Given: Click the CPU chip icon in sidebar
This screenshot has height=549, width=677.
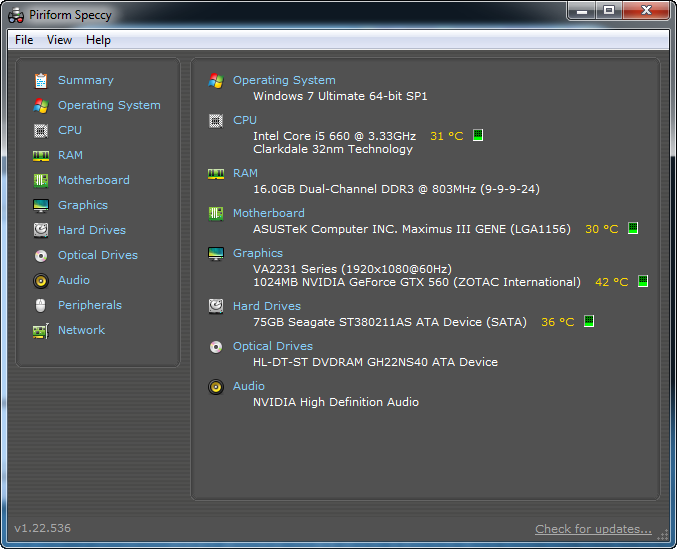Looking at the screenshot, I should (41, 131).
